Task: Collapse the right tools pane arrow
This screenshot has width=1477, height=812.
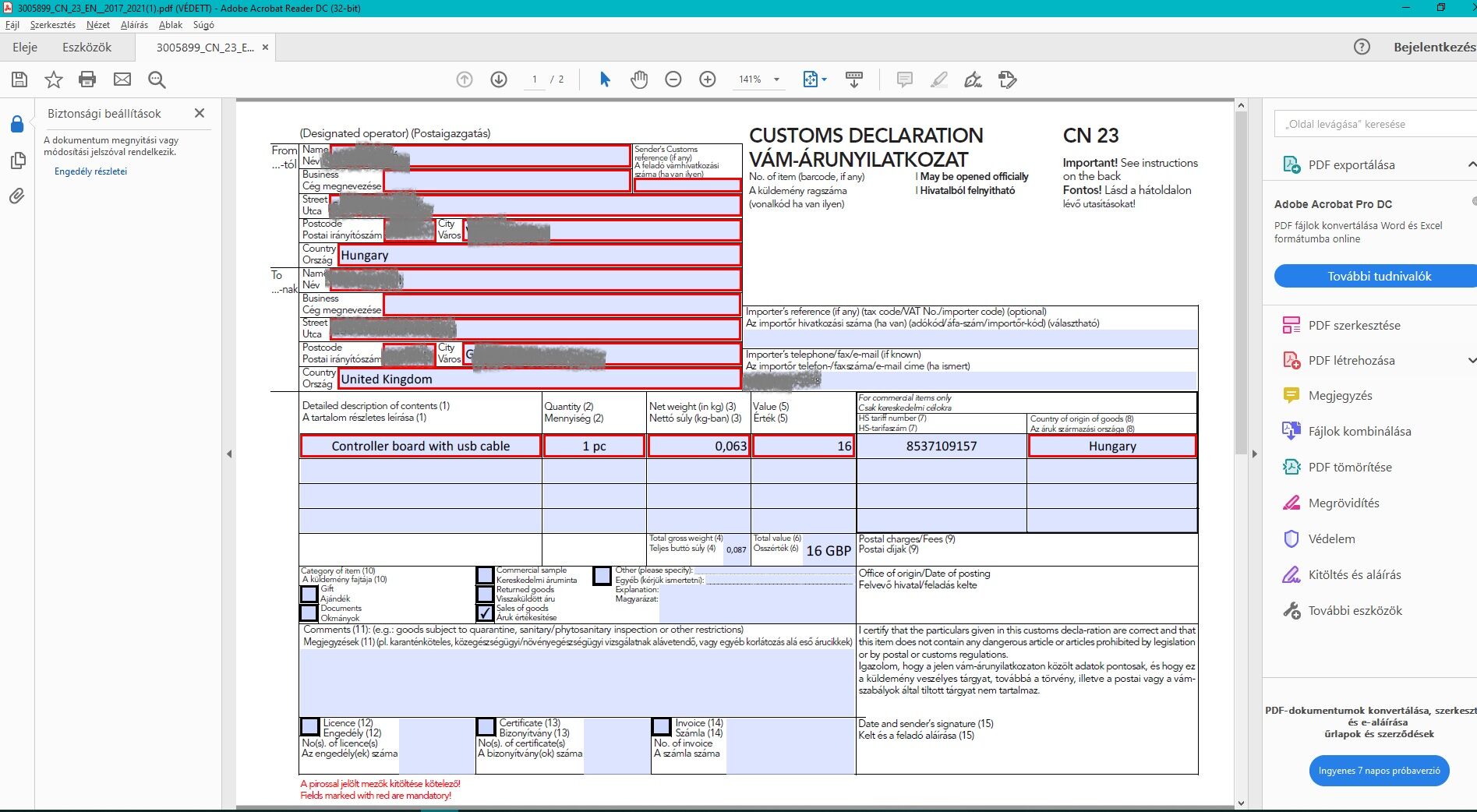Action: coord(1254,454)
